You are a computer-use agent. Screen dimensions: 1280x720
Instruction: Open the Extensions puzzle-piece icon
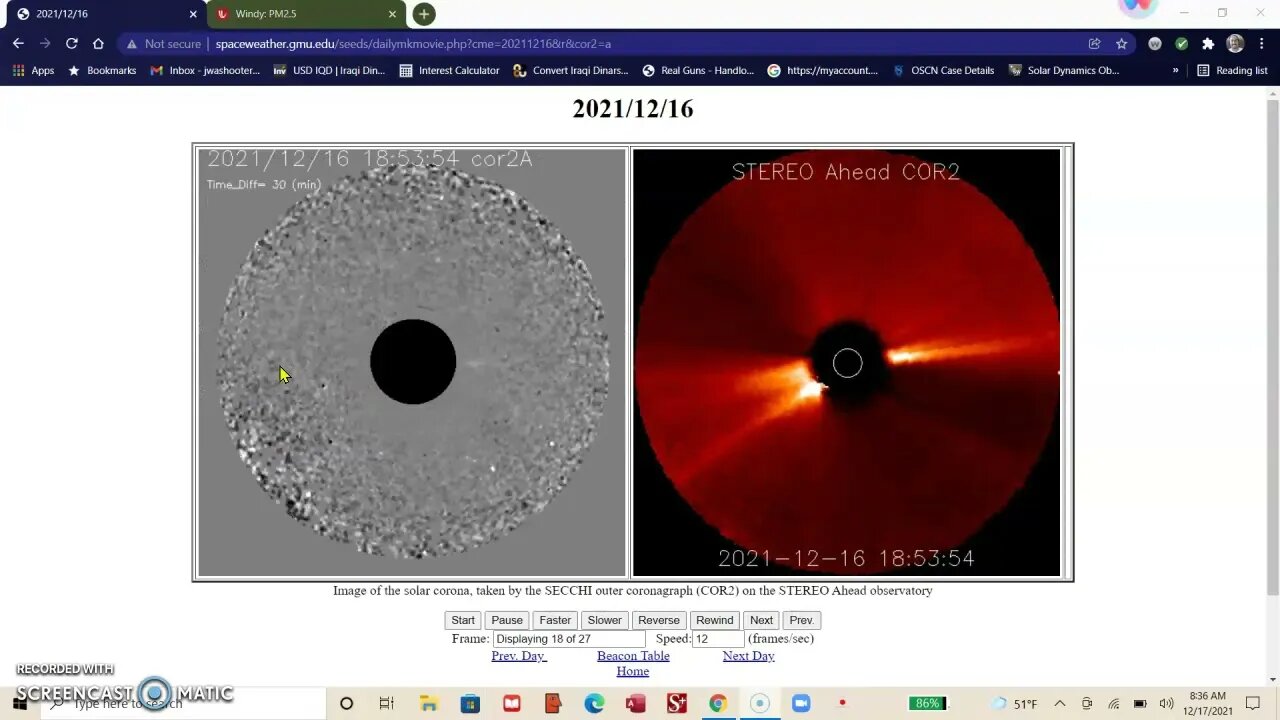[x=1208, y=44]
